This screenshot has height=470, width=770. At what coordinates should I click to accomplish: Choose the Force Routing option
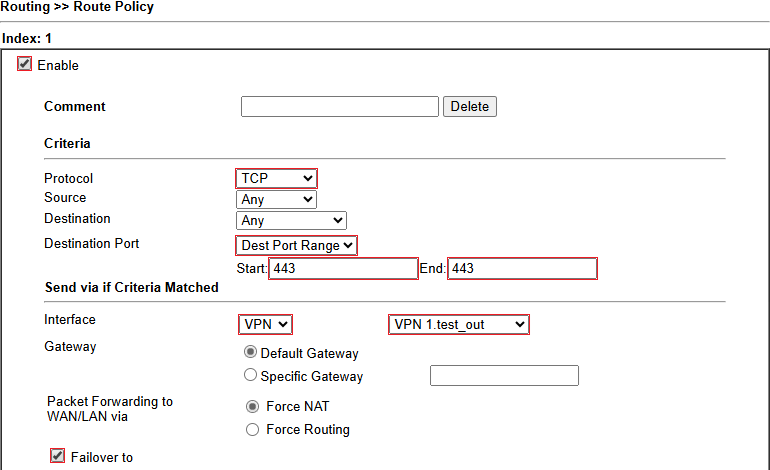[252, 430]
